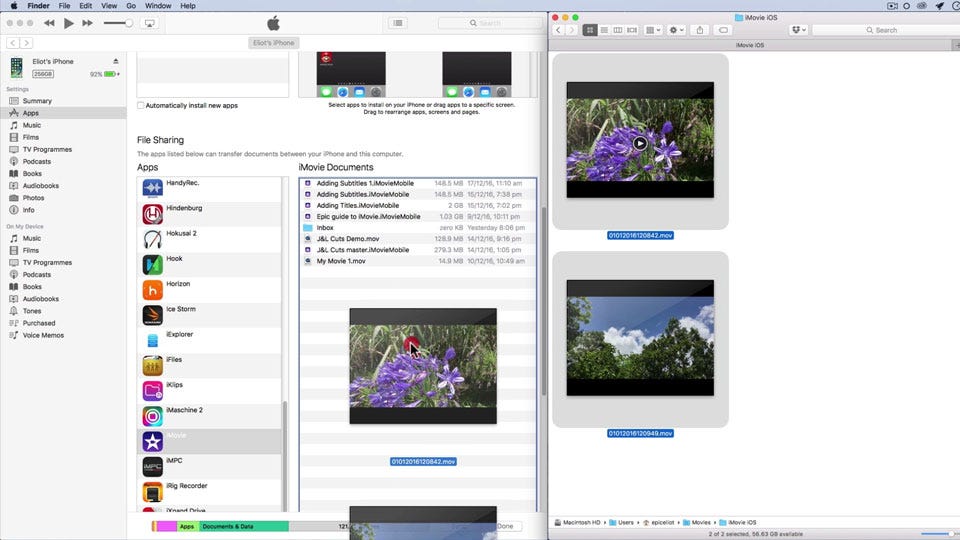This screenshot has height=540, width=960.
Task: Click the list view icon in iTunes toolbar
Action: click(398, 23)
